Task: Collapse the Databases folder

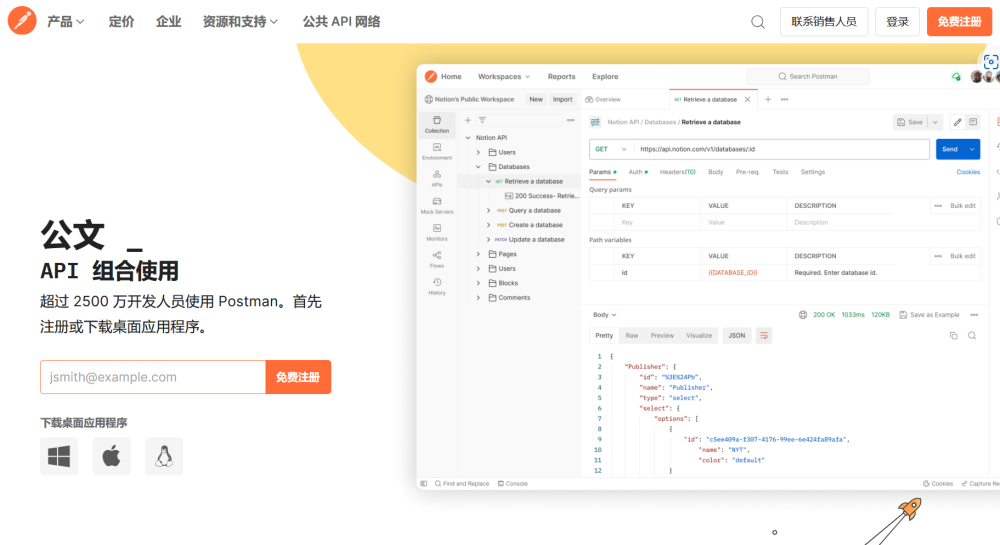Action: tap(478, 167)
